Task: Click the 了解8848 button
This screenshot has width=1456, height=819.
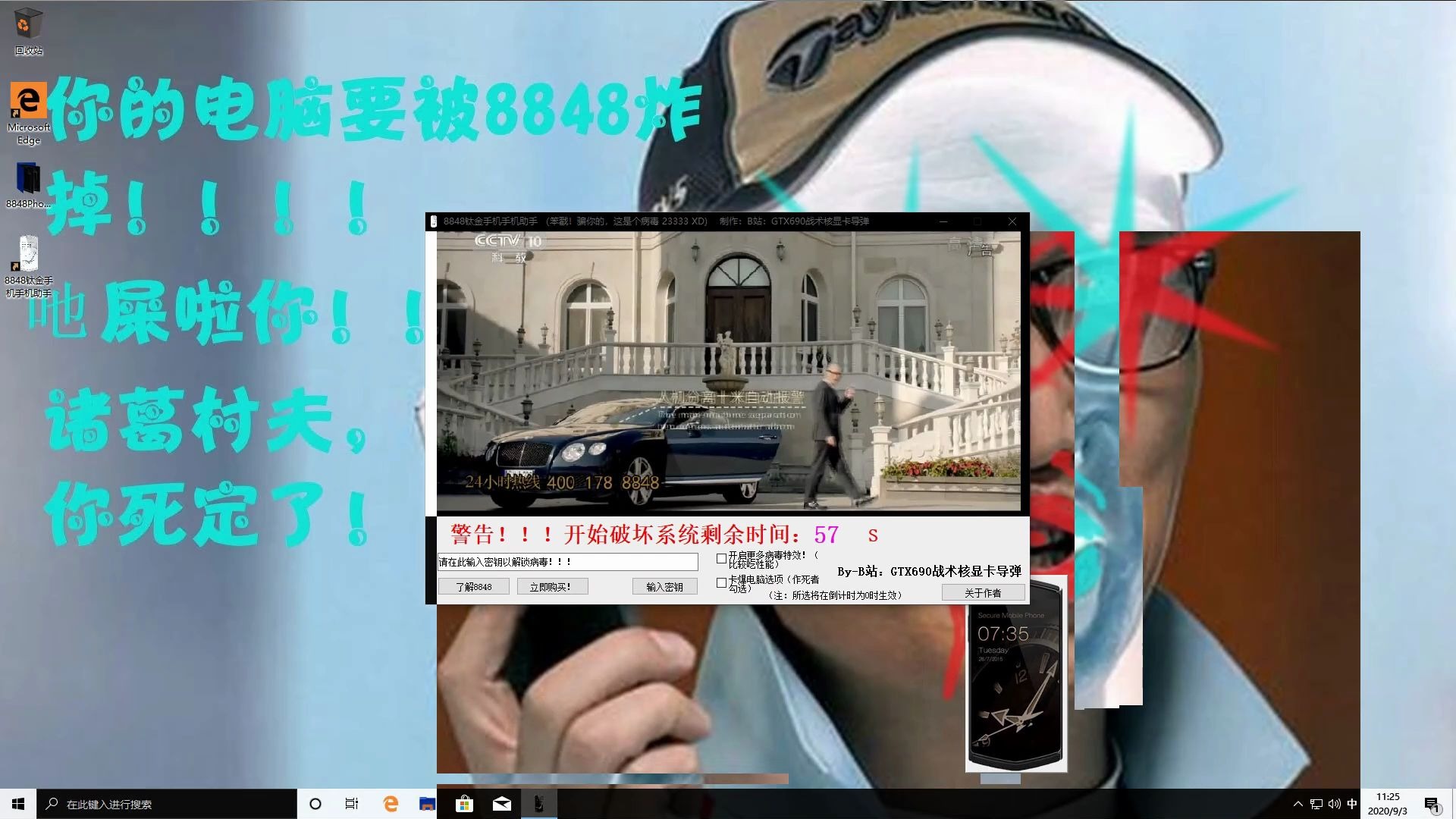Action: [473, 586]
